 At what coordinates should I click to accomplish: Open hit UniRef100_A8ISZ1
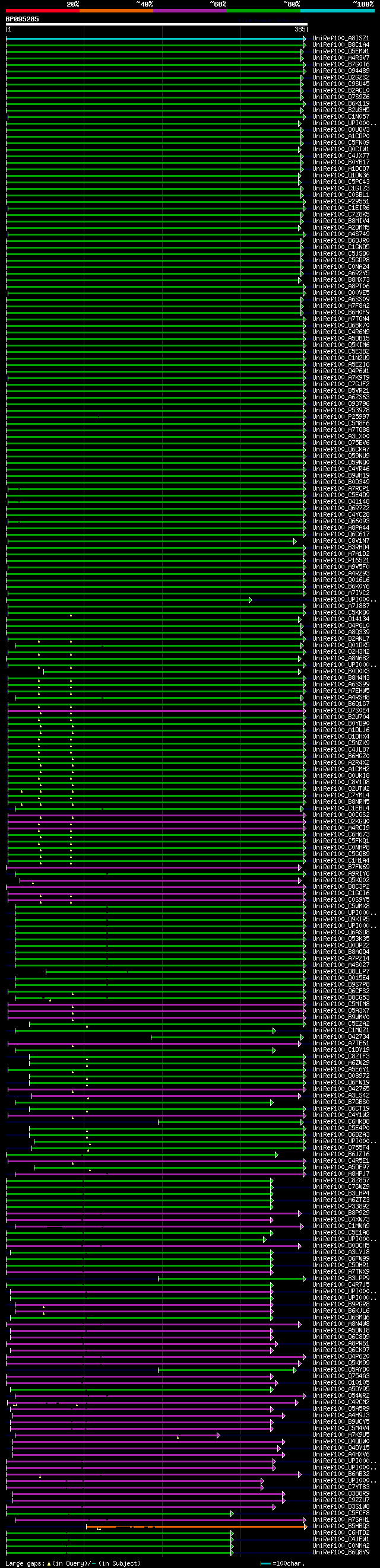[x=341, y=39]
